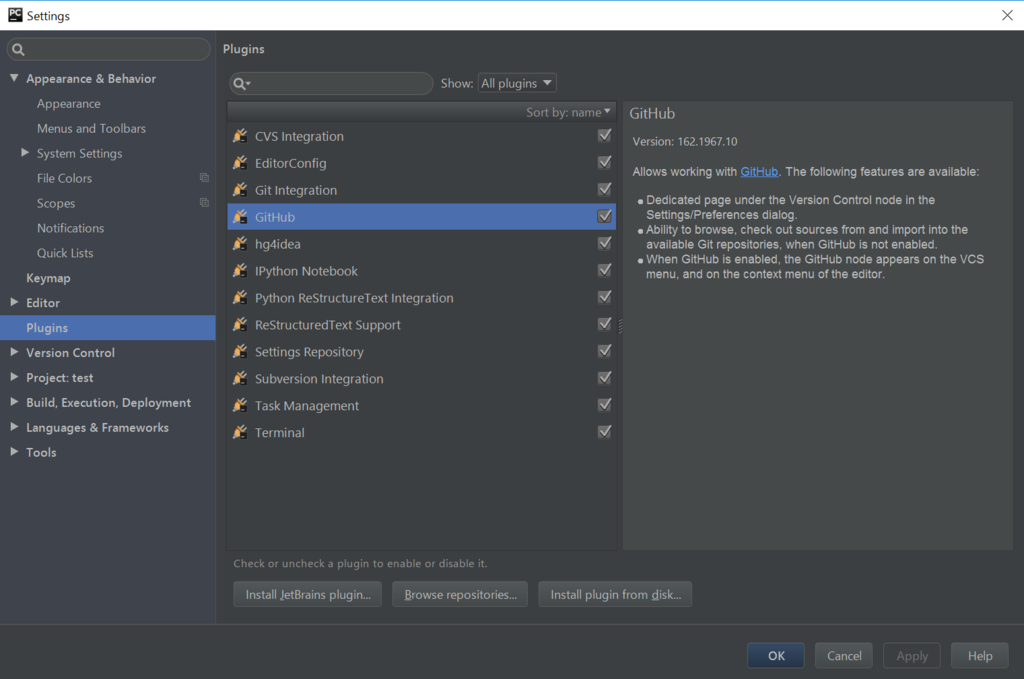This screenshot has width=1024, height=679.
Task: Click the Task Management plugin icon
Action: (240, 405)
